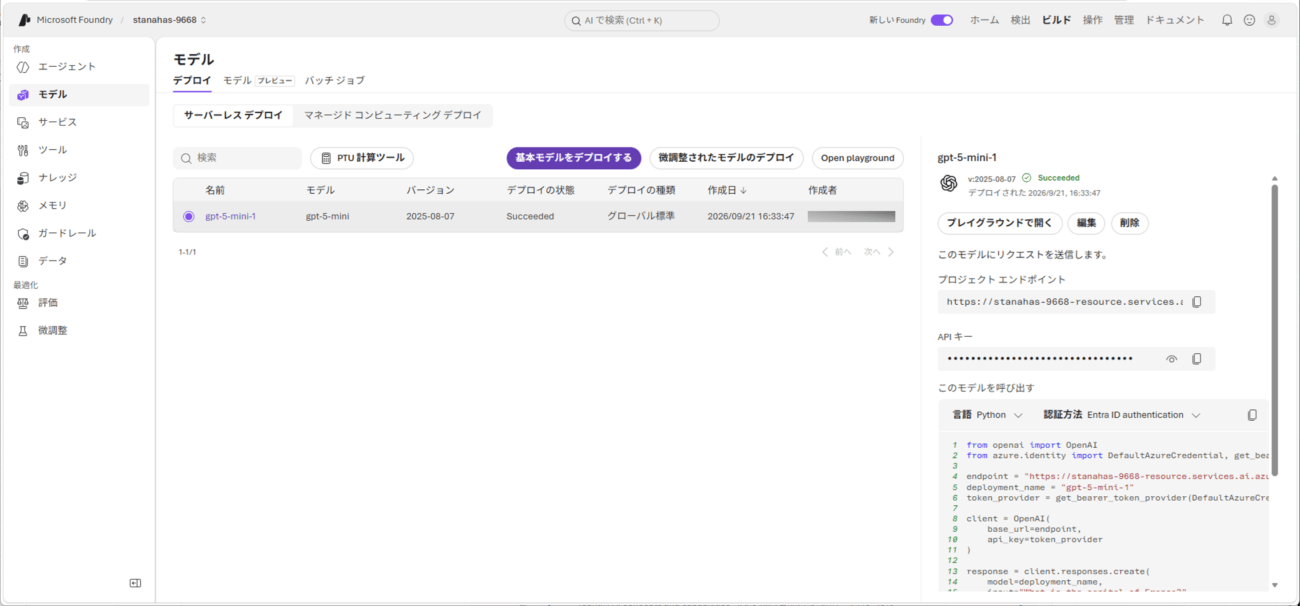This screenshot has height=606, width=1300.
Task: Open the user account avatar
Action: [1271, 20]
